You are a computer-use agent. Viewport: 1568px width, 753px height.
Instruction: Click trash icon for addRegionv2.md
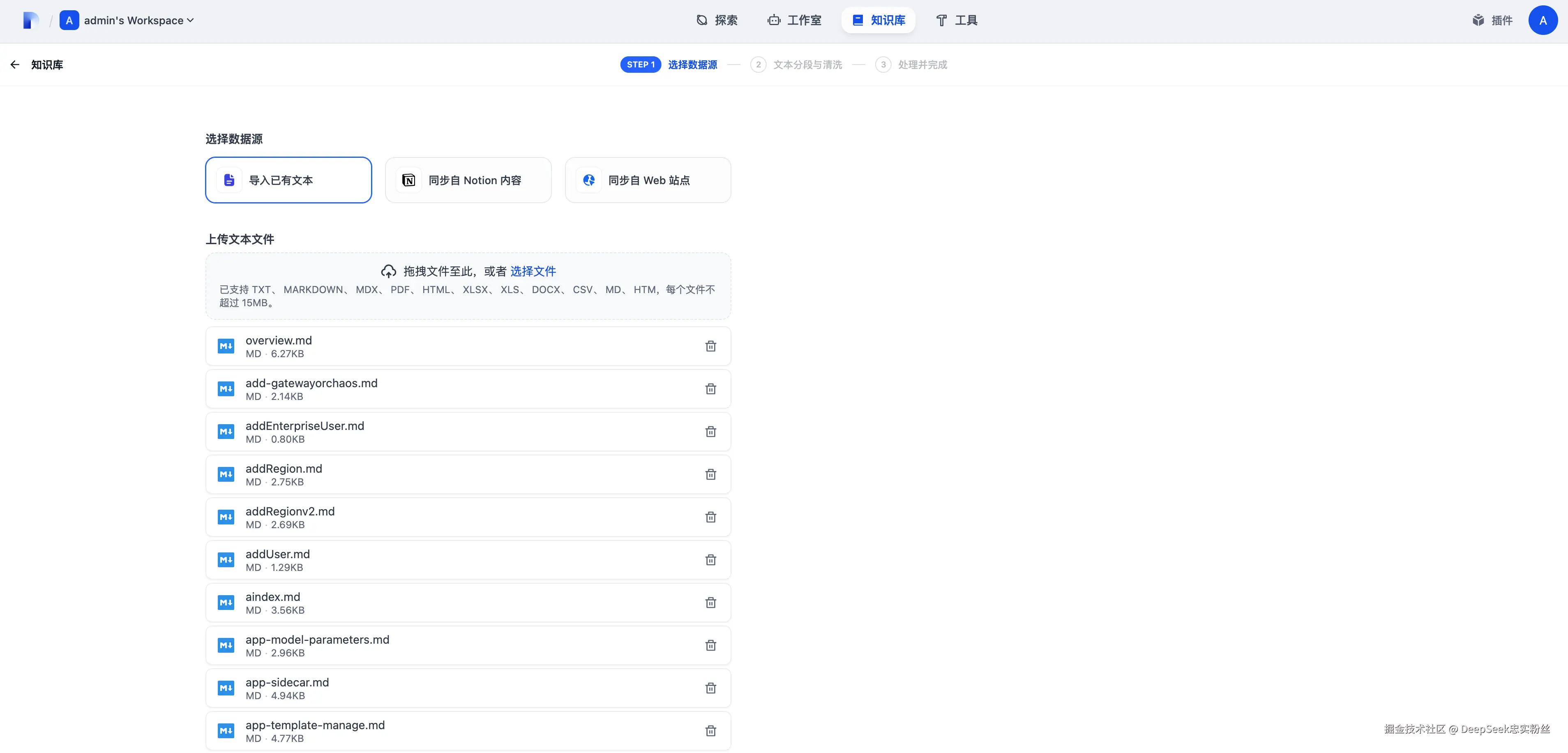click(x=710, y=517)
